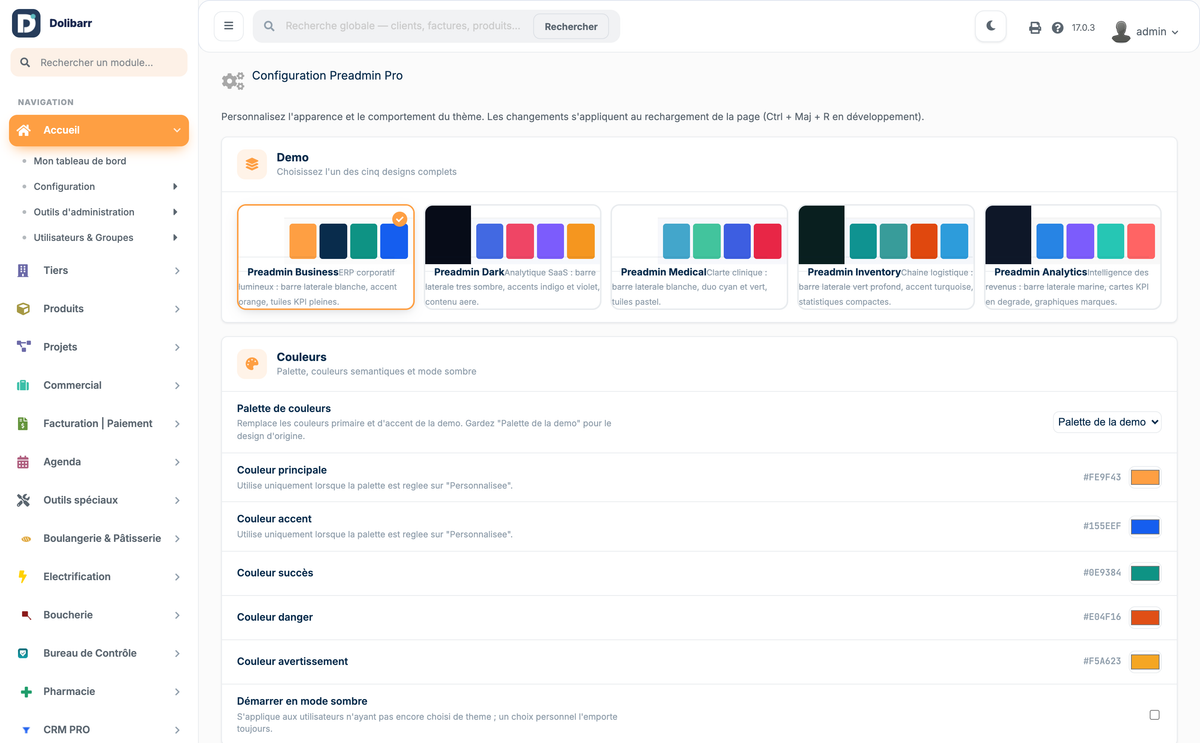Click the Rechercher button
This screenshot has width=1200, height=743.
point(571,27)
